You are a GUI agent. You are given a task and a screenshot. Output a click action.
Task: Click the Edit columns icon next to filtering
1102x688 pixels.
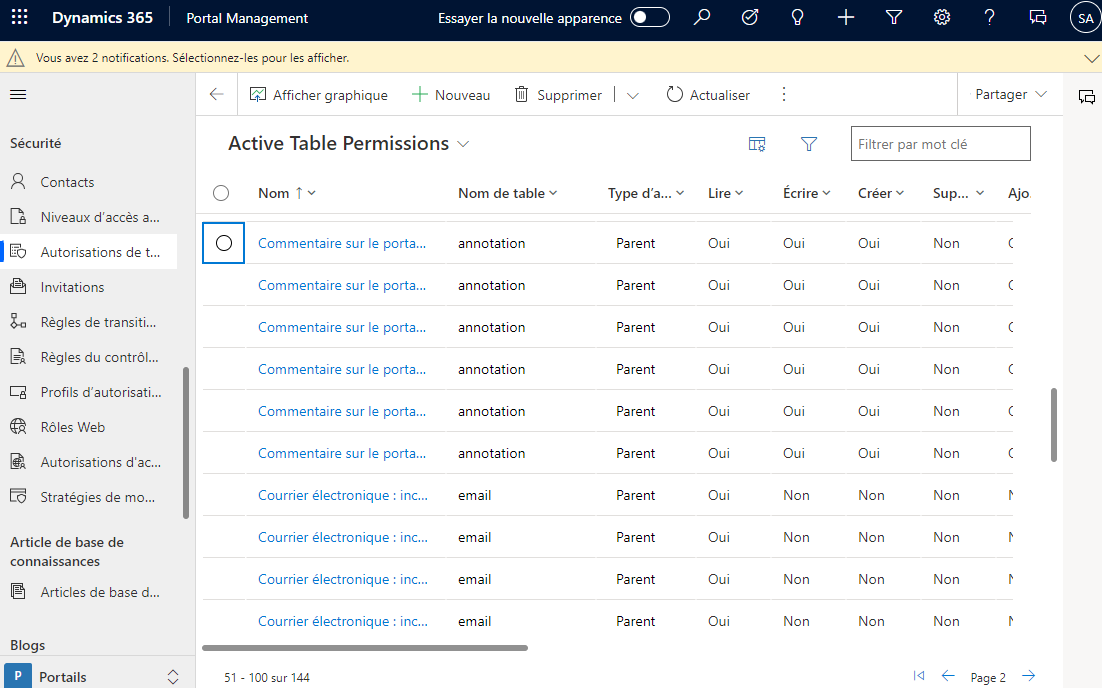757,144
